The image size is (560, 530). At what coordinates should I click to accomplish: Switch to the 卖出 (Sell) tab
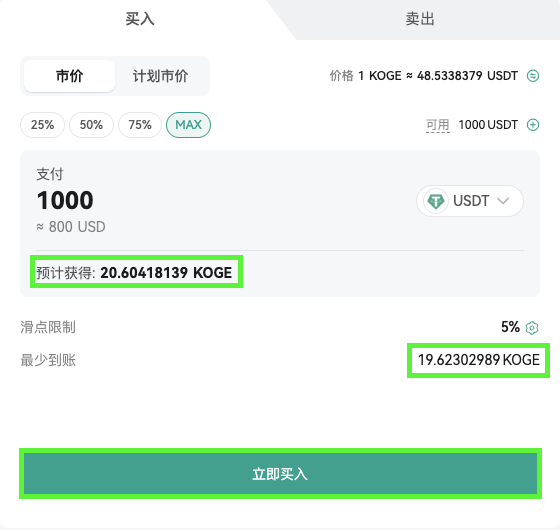(x=420, y=19)
